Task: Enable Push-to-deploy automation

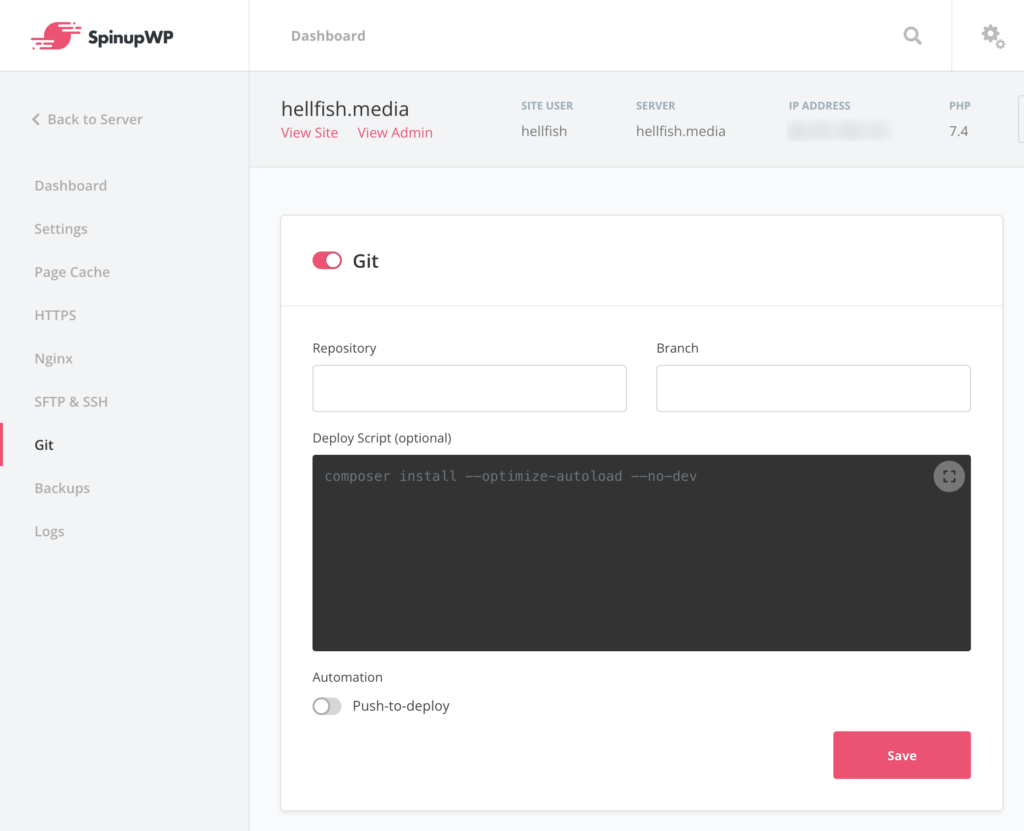Action: tap(326, 705)
